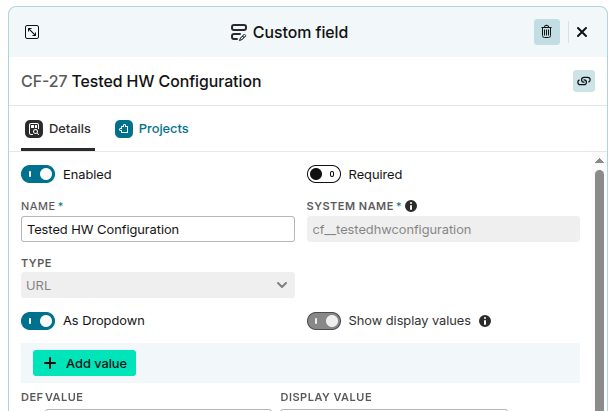The width and height of the screenshot is (608, 411).
Task: Click scrollbar up arrow
Action: tap(599, 161)
